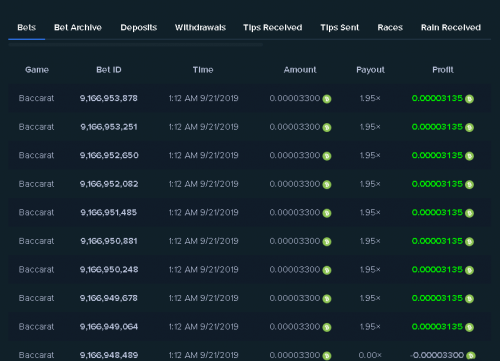The height and width of the screenshot is (361, 500).
Task: Click profit coin icon in bet 9,166,953,878 row
Action: click(x=469, y=99)
